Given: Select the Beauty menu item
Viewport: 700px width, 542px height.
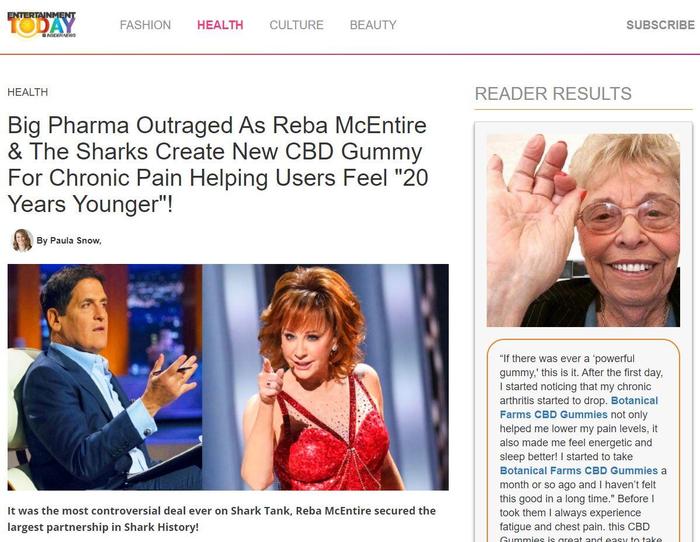Looking at the screenshot, I should (373, 25).
